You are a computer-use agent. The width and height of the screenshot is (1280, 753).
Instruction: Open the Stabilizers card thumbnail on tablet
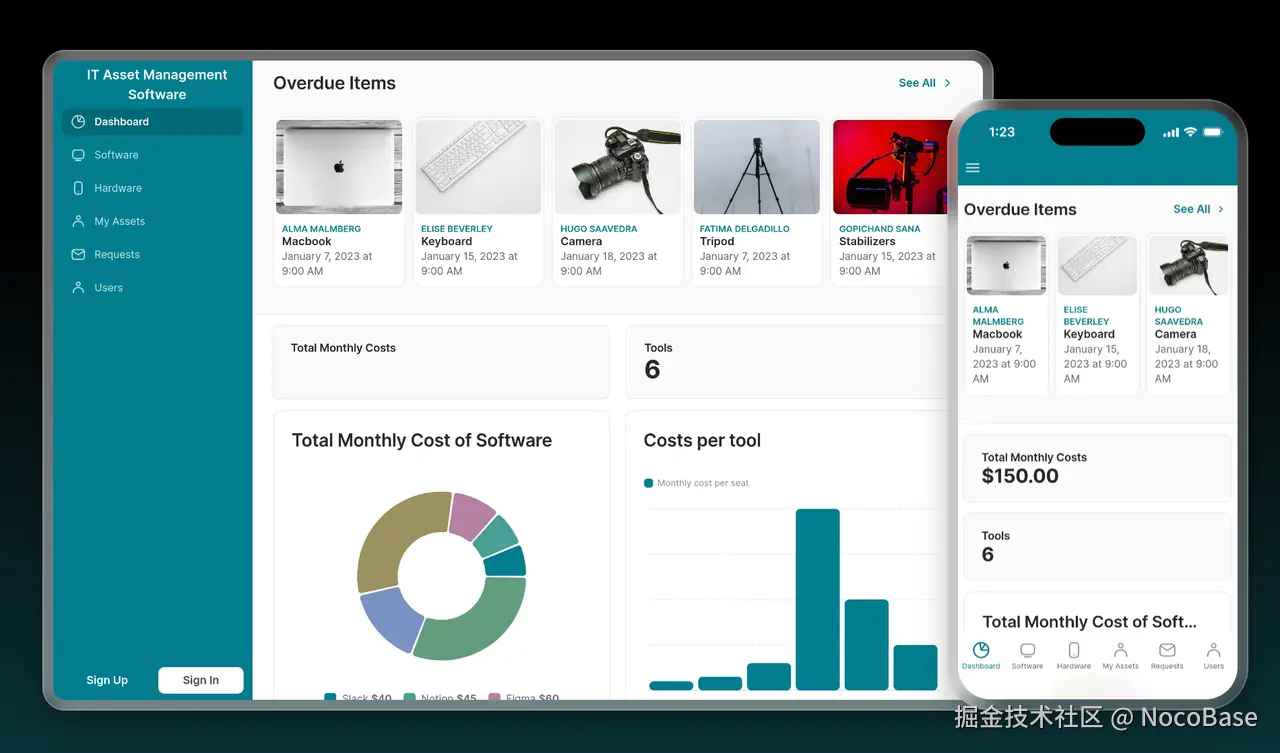pyautogui.click(x=890, y=167)
